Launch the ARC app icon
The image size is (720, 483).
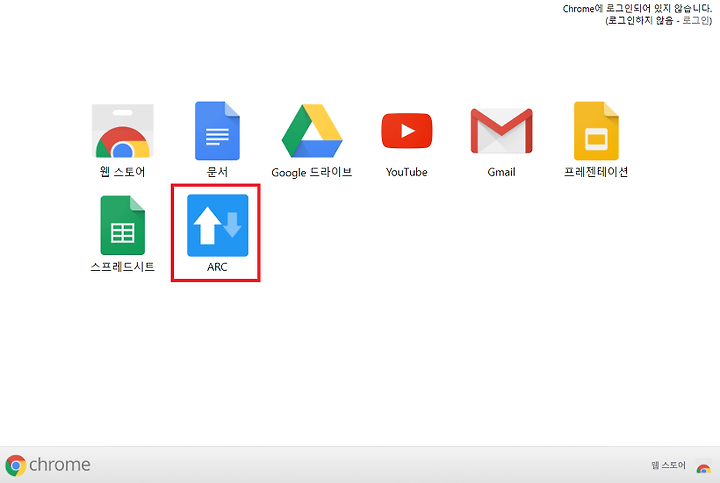[217, 225]
